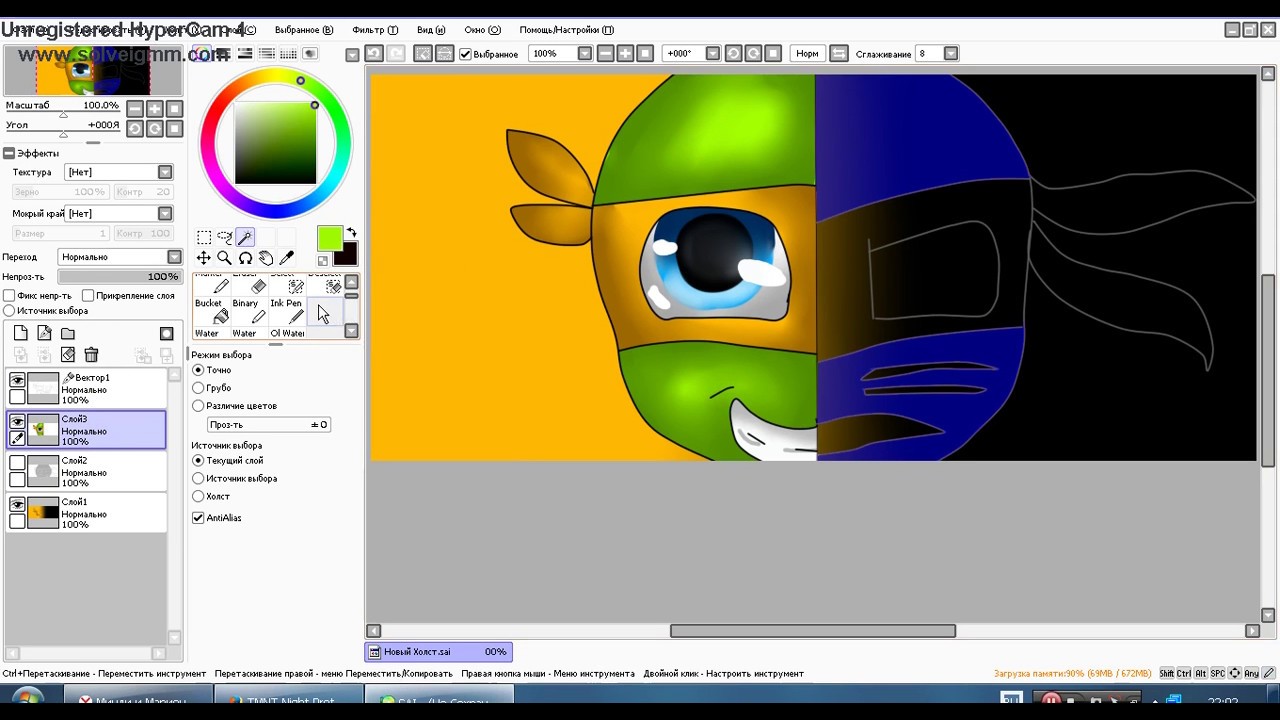Image resolution: width=1280 pixels, height=720 pixels.
Task: Collapse the Эффекты section
Action: (8, 153)
